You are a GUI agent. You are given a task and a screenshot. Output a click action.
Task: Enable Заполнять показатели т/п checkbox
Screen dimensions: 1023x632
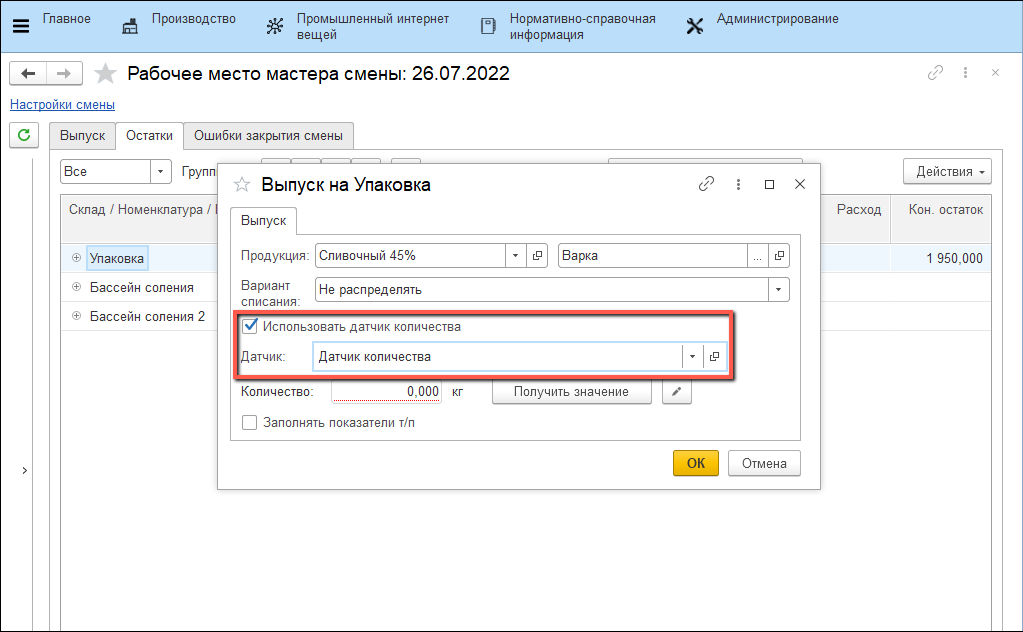tap(250, 423)
